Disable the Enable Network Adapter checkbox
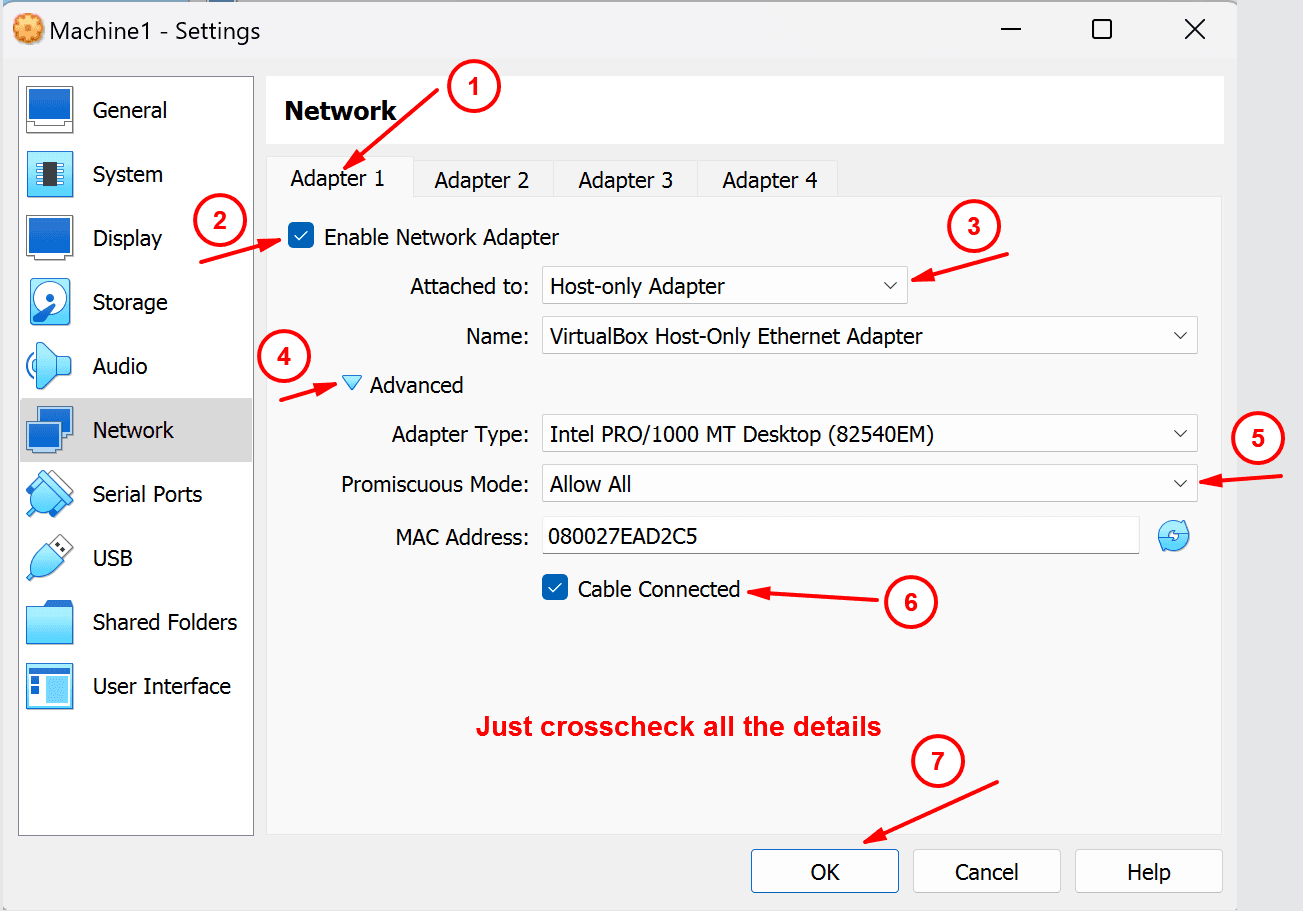This screenshot has height=911, width=1303. [x=301, y=236]
